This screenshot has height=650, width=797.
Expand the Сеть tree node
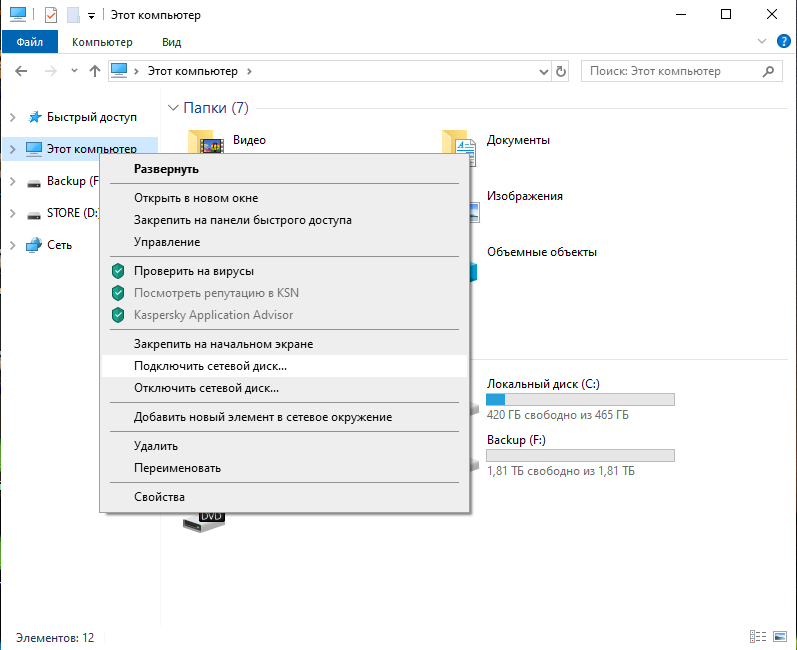13,245
